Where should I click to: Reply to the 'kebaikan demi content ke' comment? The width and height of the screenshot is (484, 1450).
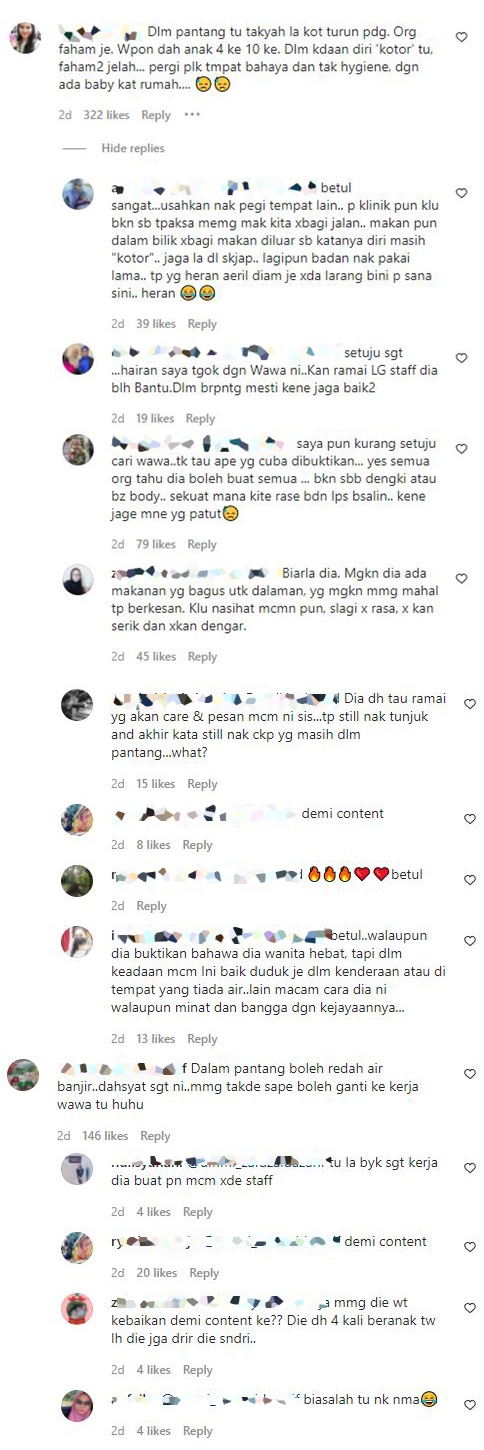click(197, 1370)
